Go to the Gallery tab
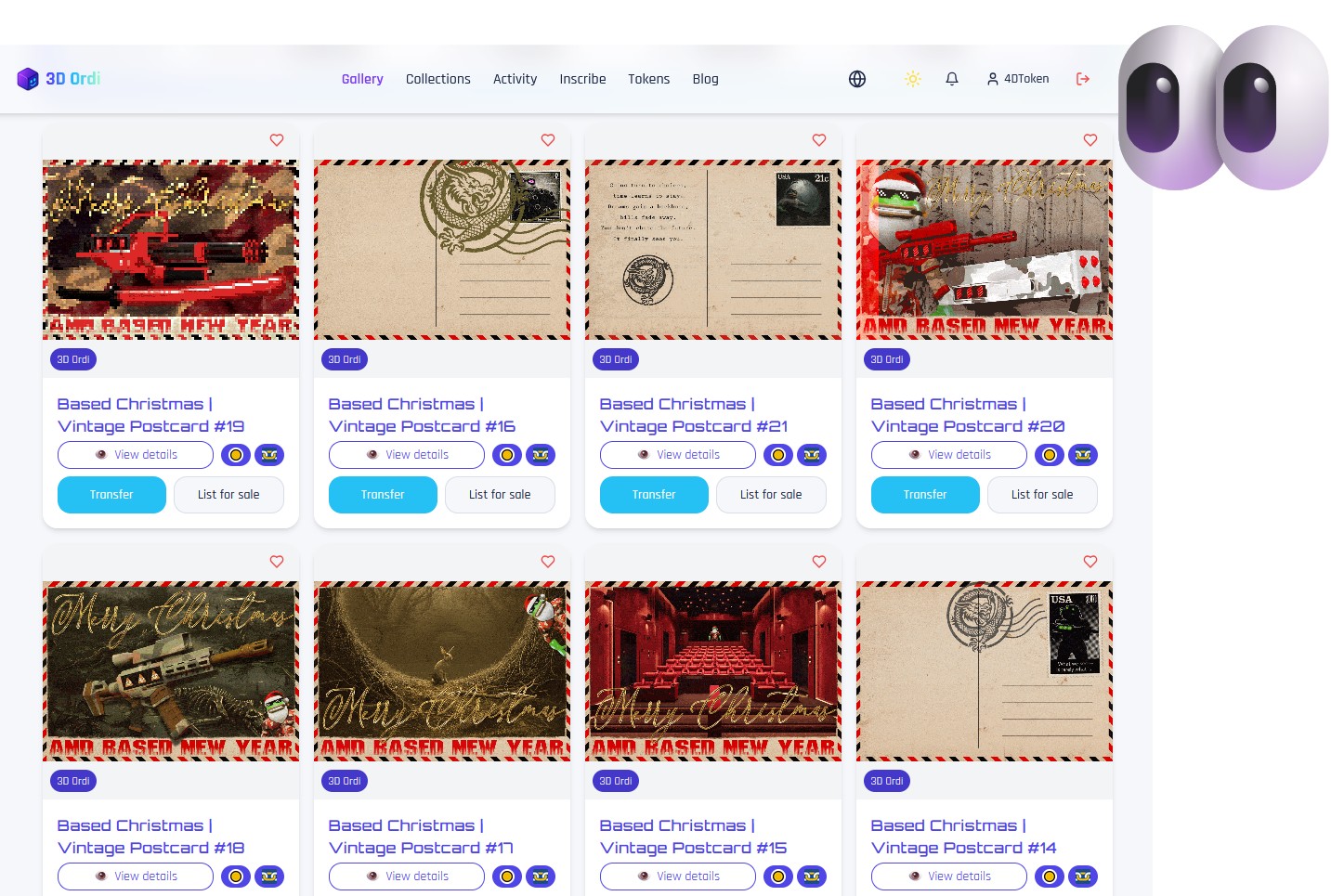This screenshot has height=896, width=1331. 362,79
